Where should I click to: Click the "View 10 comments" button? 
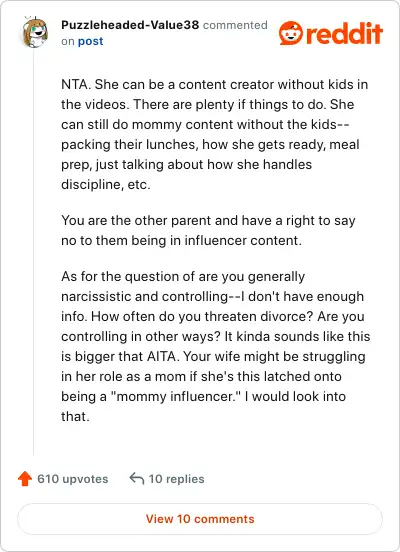200,519
